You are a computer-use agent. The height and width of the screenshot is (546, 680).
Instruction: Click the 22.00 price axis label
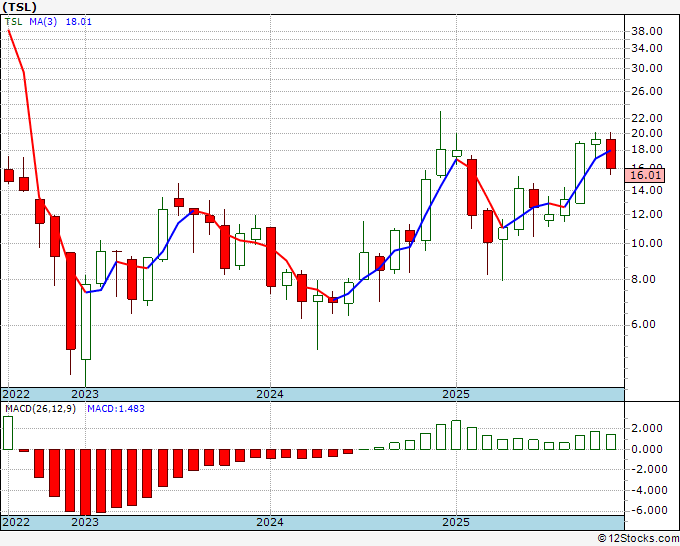point(647,118)
